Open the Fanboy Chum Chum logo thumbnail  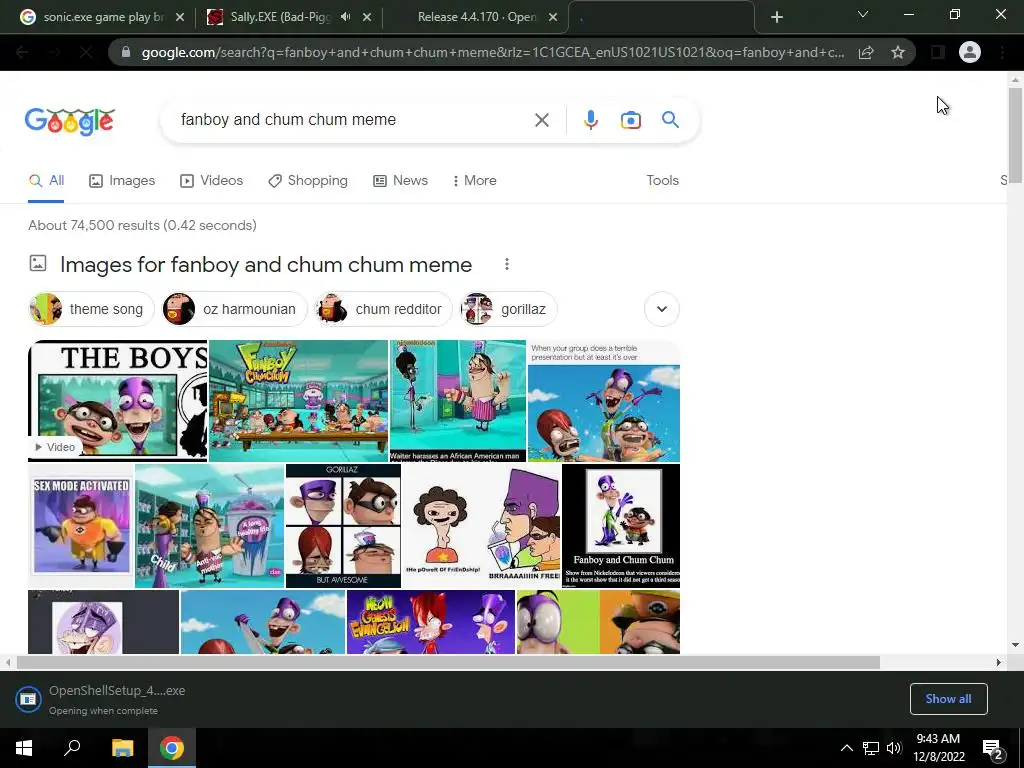click(298, 400)
